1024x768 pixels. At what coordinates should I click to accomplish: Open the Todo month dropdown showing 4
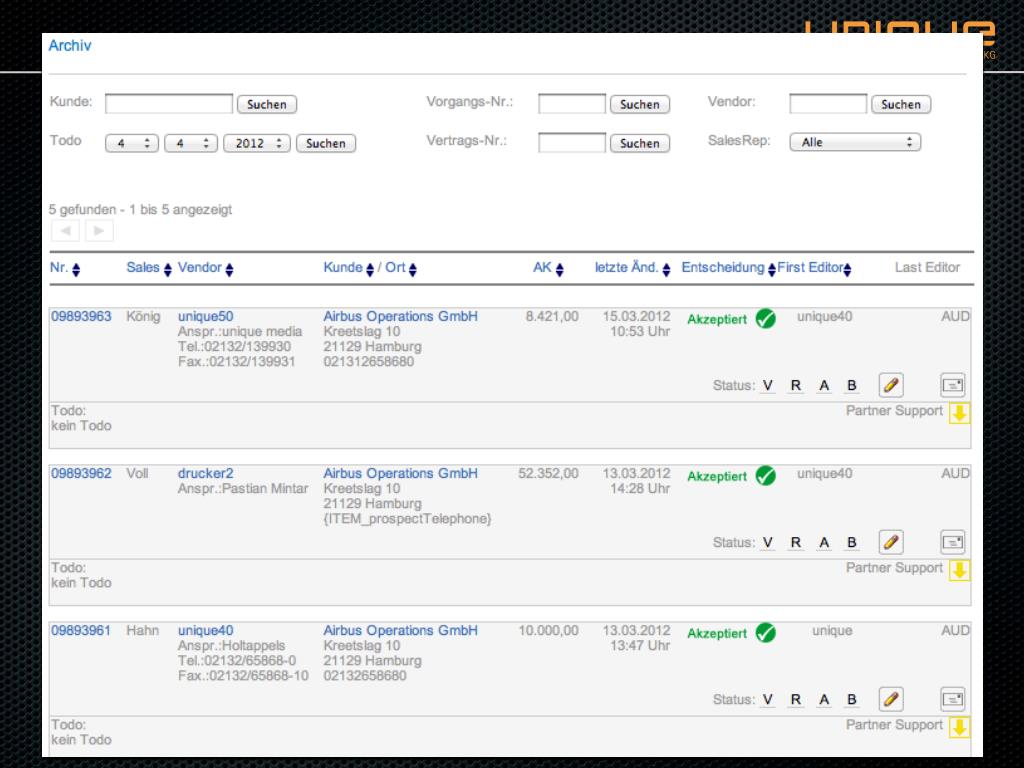[191, 143]
